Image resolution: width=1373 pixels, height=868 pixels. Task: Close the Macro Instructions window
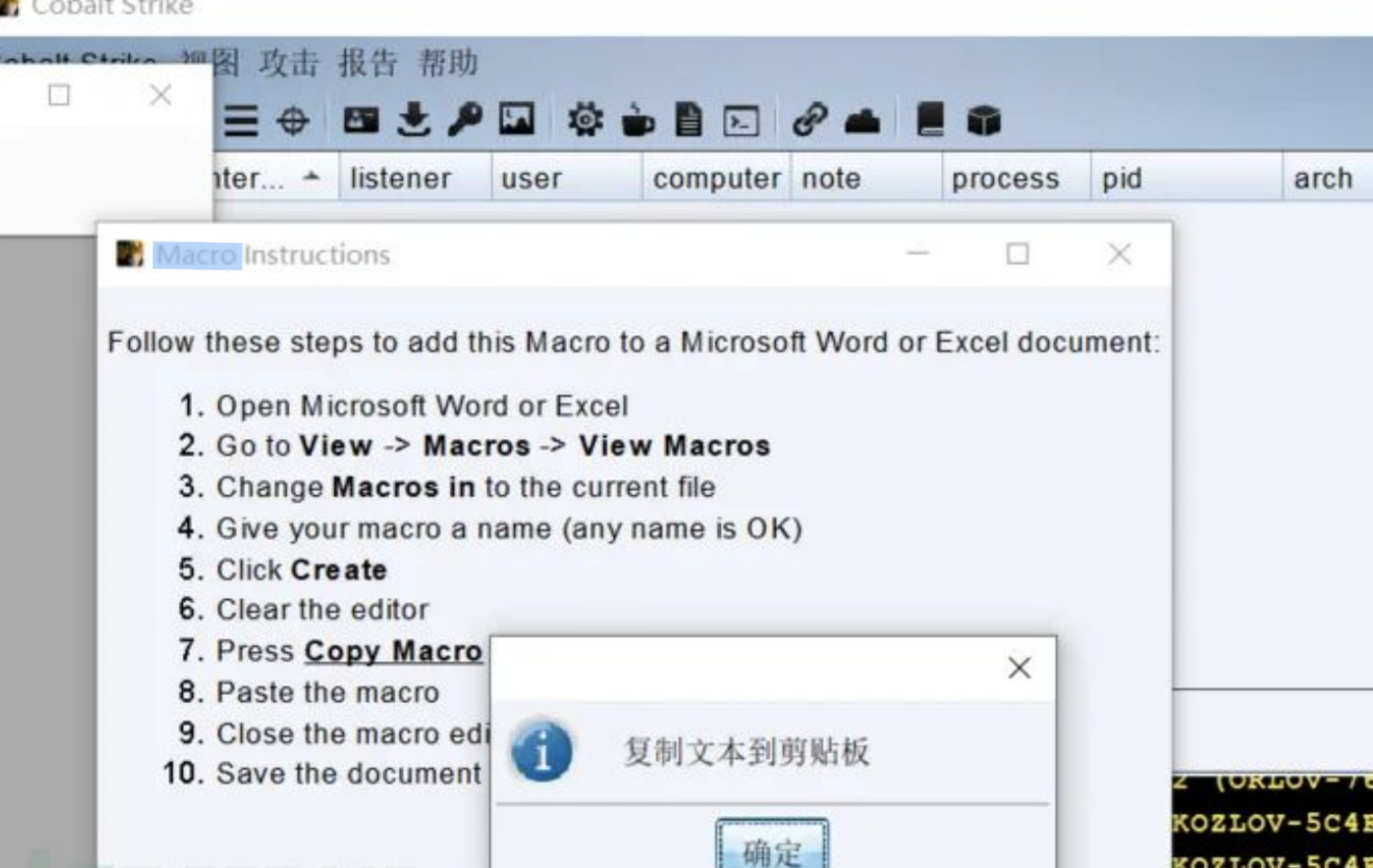1120,254
